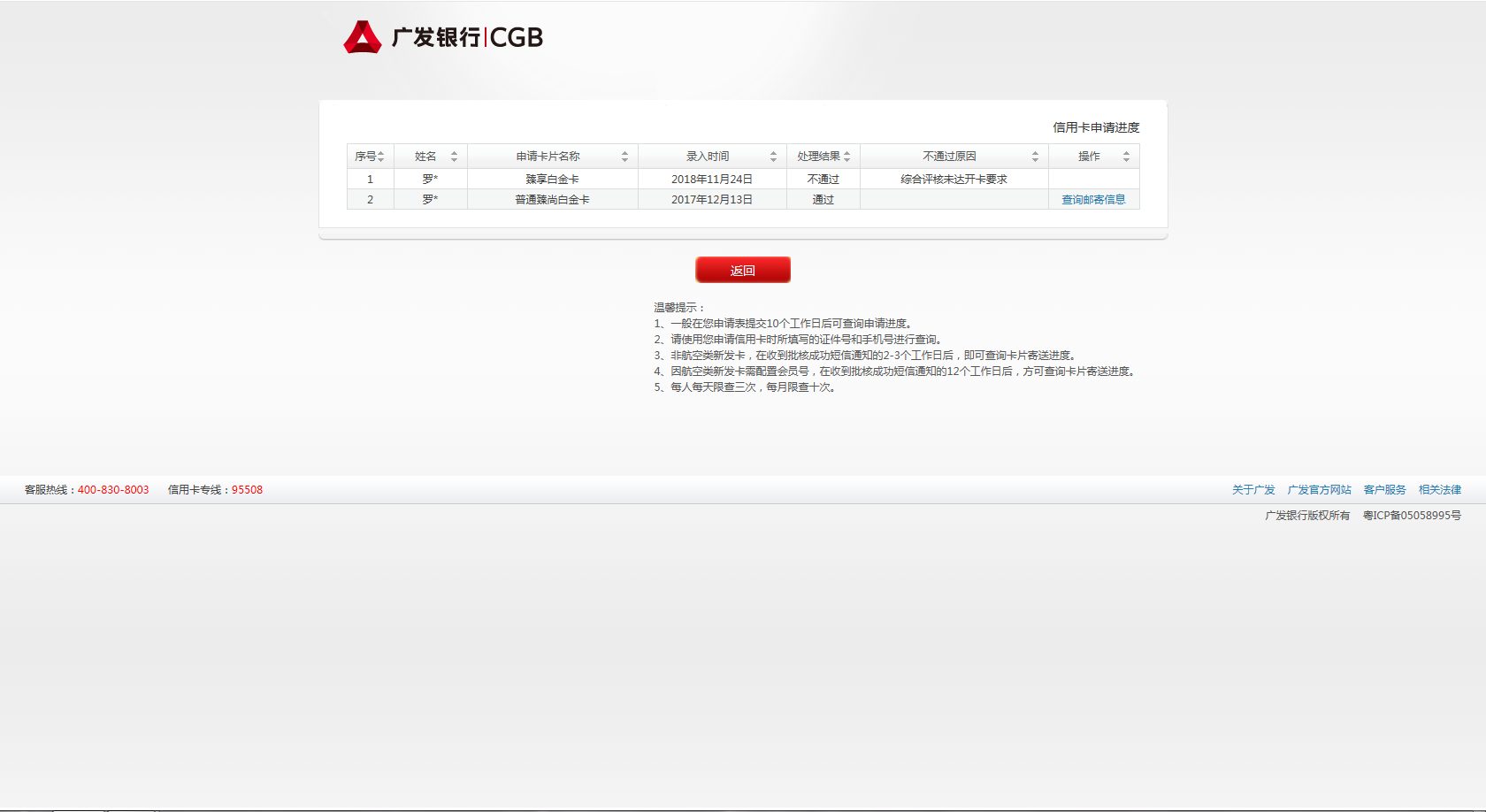This screenshot has height=812, width=1486.
Task: Sort by 姓名 column arrows
Action: pos(455,157)
